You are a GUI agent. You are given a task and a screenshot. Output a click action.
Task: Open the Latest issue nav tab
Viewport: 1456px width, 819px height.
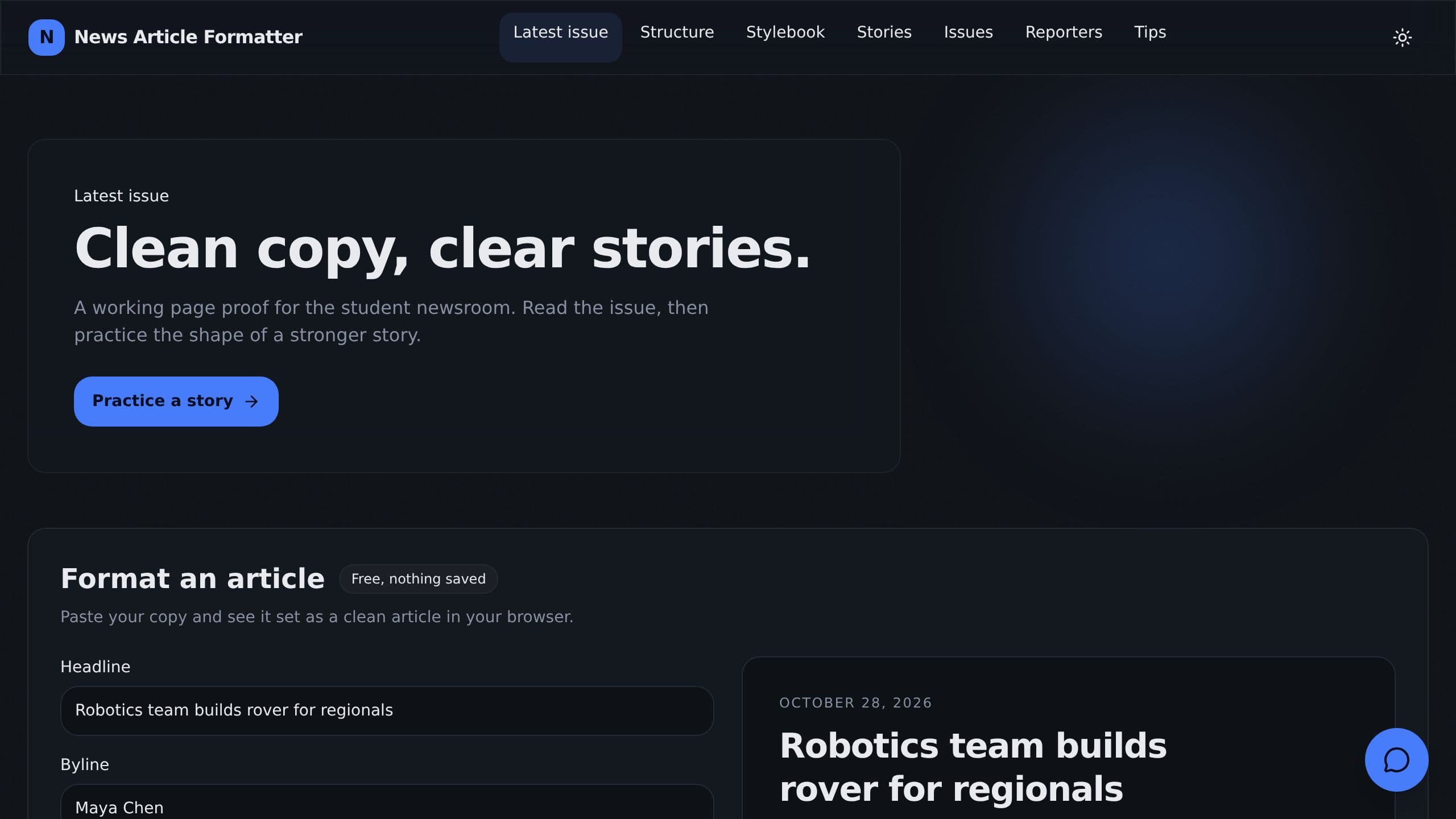point(560,37)
